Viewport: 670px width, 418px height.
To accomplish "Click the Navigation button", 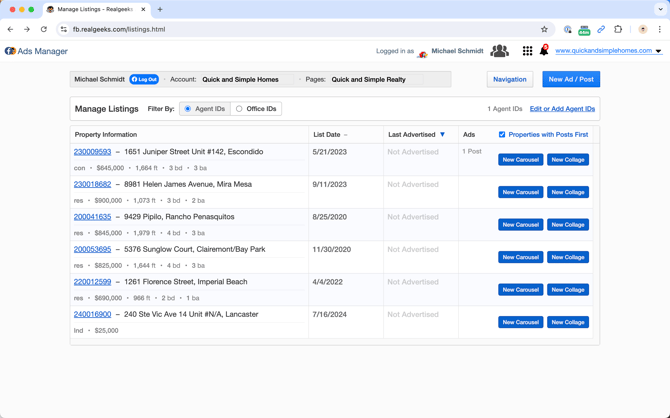I will (510, 79).
